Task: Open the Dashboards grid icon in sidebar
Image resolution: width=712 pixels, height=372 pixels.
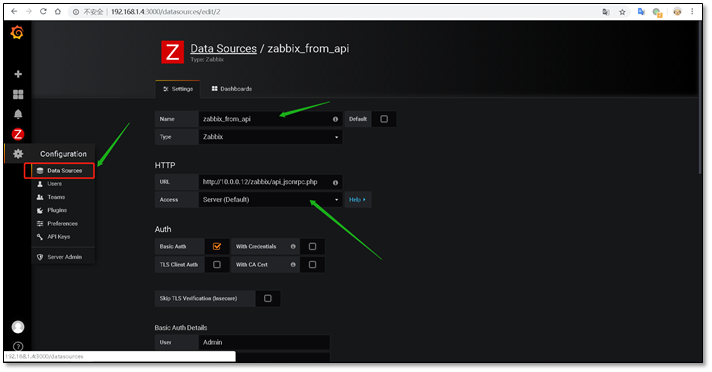Action: pos(18,94)
